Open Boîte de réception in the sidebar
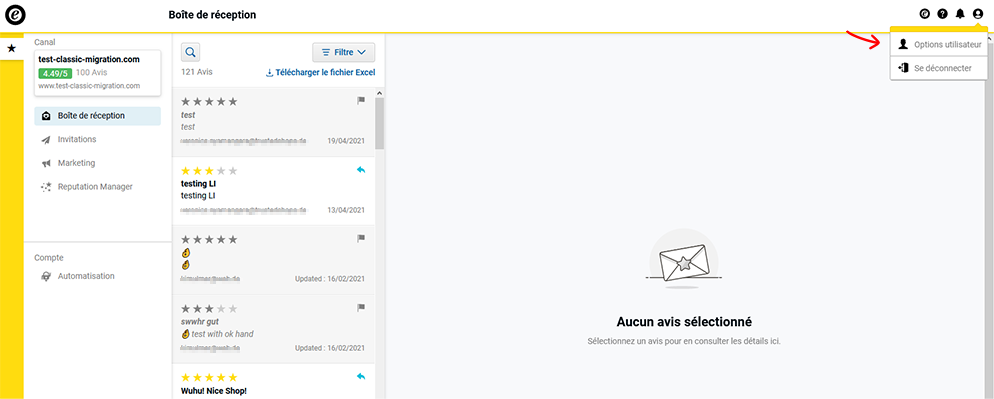Viewport: 994px width, 399px height. click(98, 116)
